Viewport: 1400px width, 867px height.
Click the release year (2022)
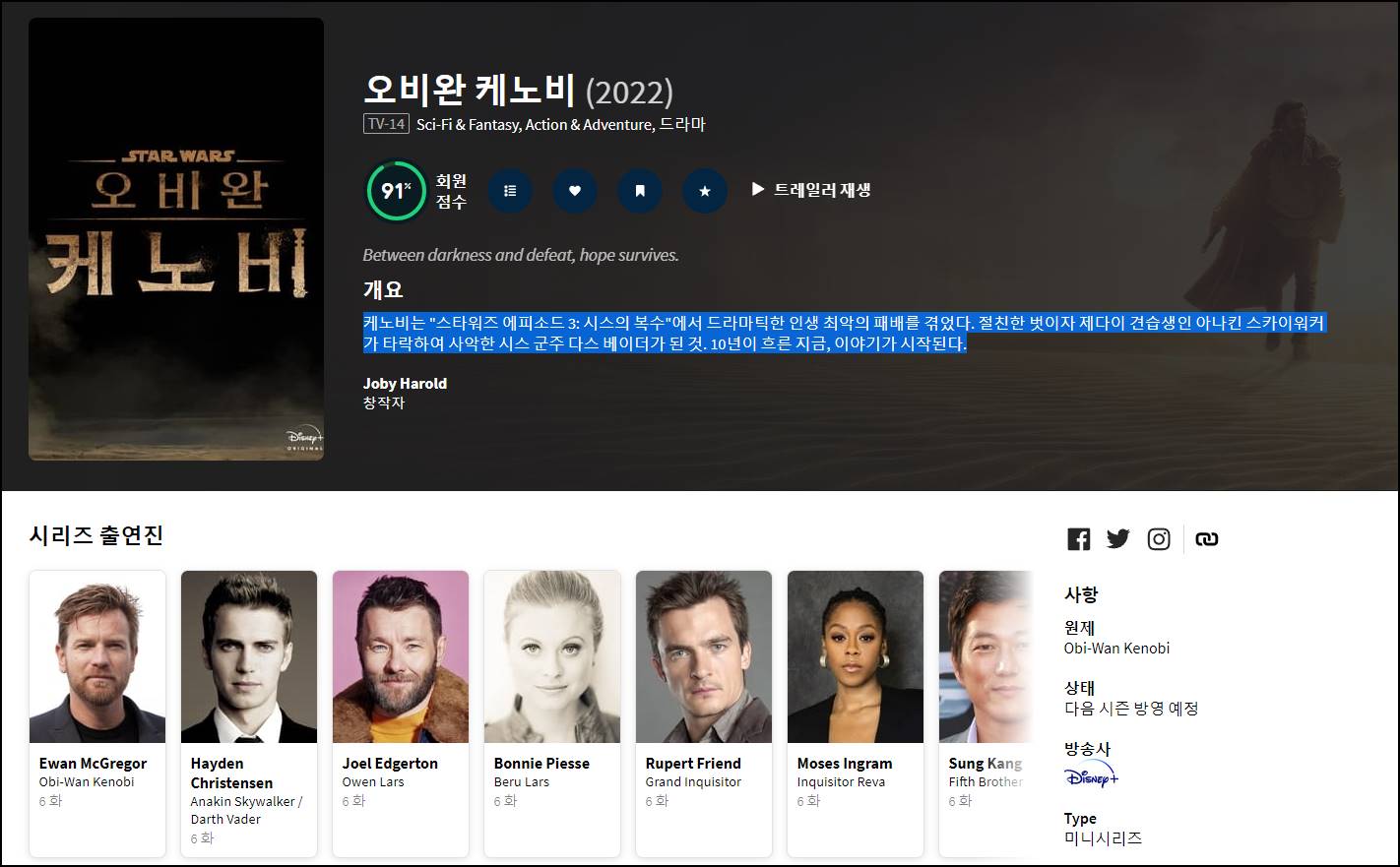point(629,93)
